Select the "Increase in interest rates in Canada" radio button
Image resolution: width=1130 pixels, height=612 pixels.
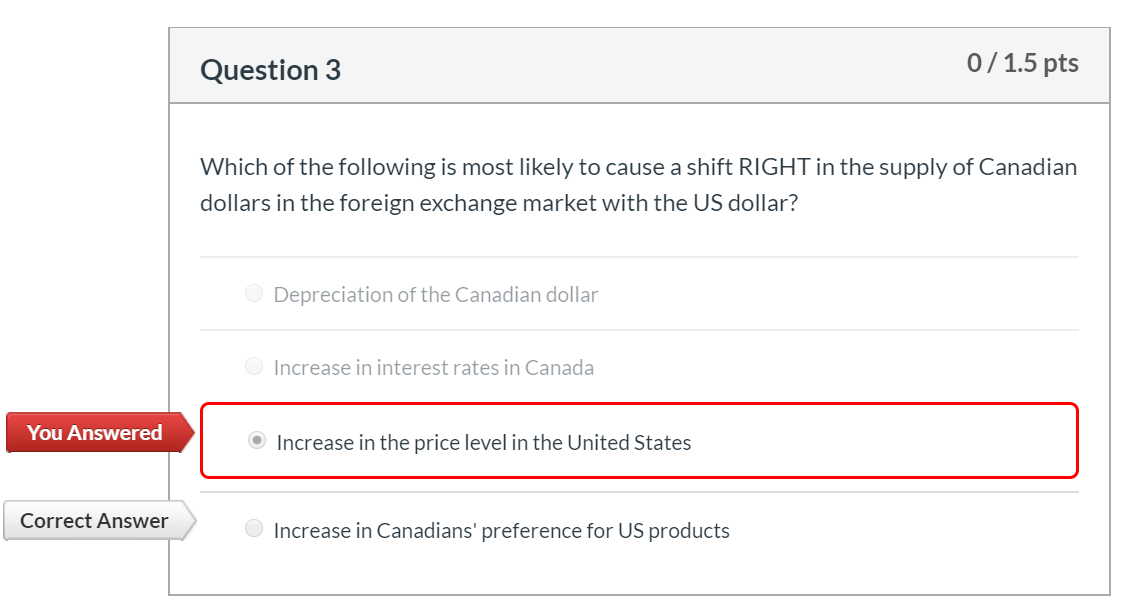point(254,366)
